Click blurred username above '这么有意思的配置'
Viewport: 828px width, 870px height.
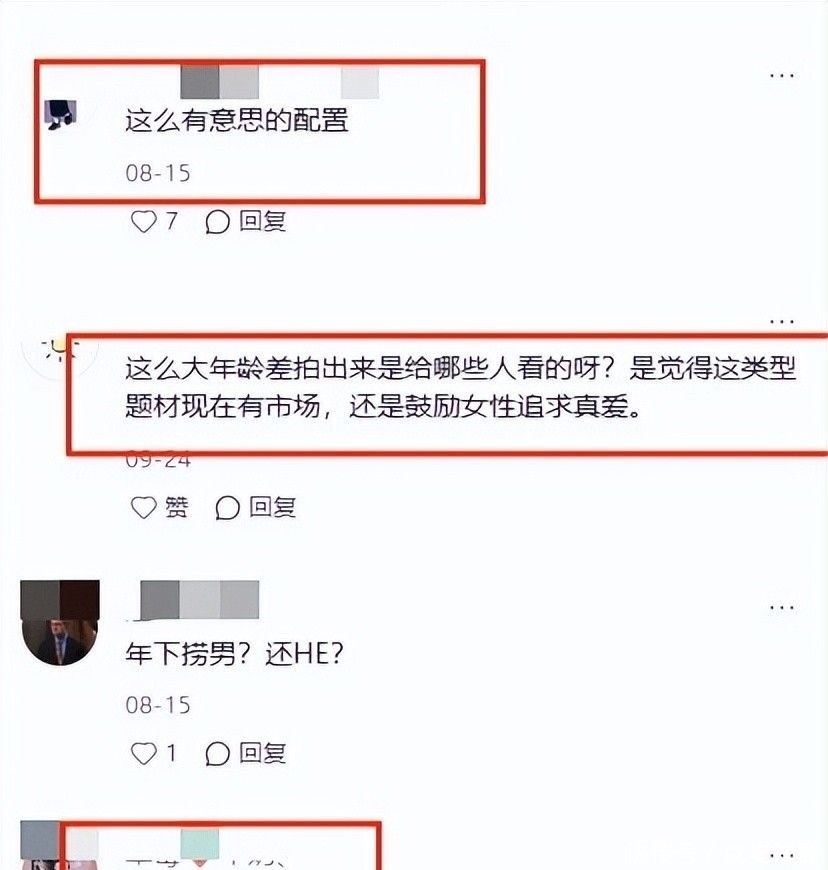(280, 82)
